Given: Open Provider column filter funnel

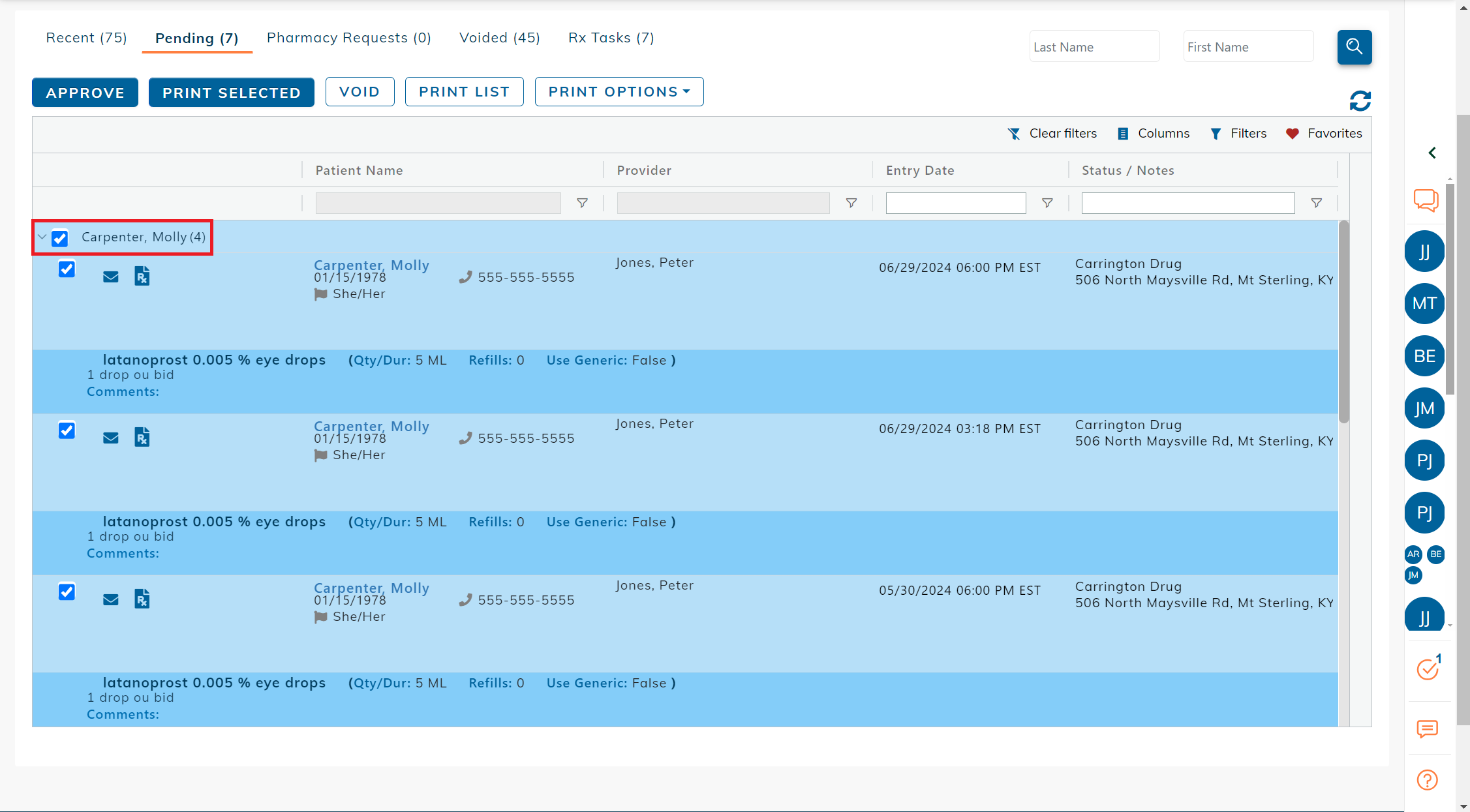Looking at the screenshot, I should pos(851,203).
